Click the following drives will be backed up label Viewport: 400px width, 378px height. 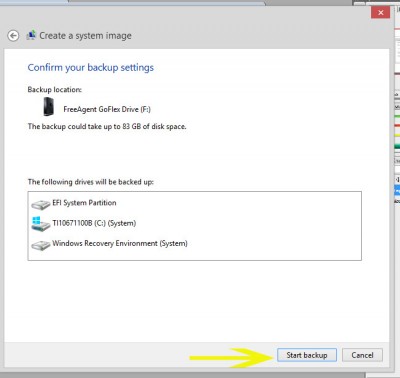[x=91, y=182]
